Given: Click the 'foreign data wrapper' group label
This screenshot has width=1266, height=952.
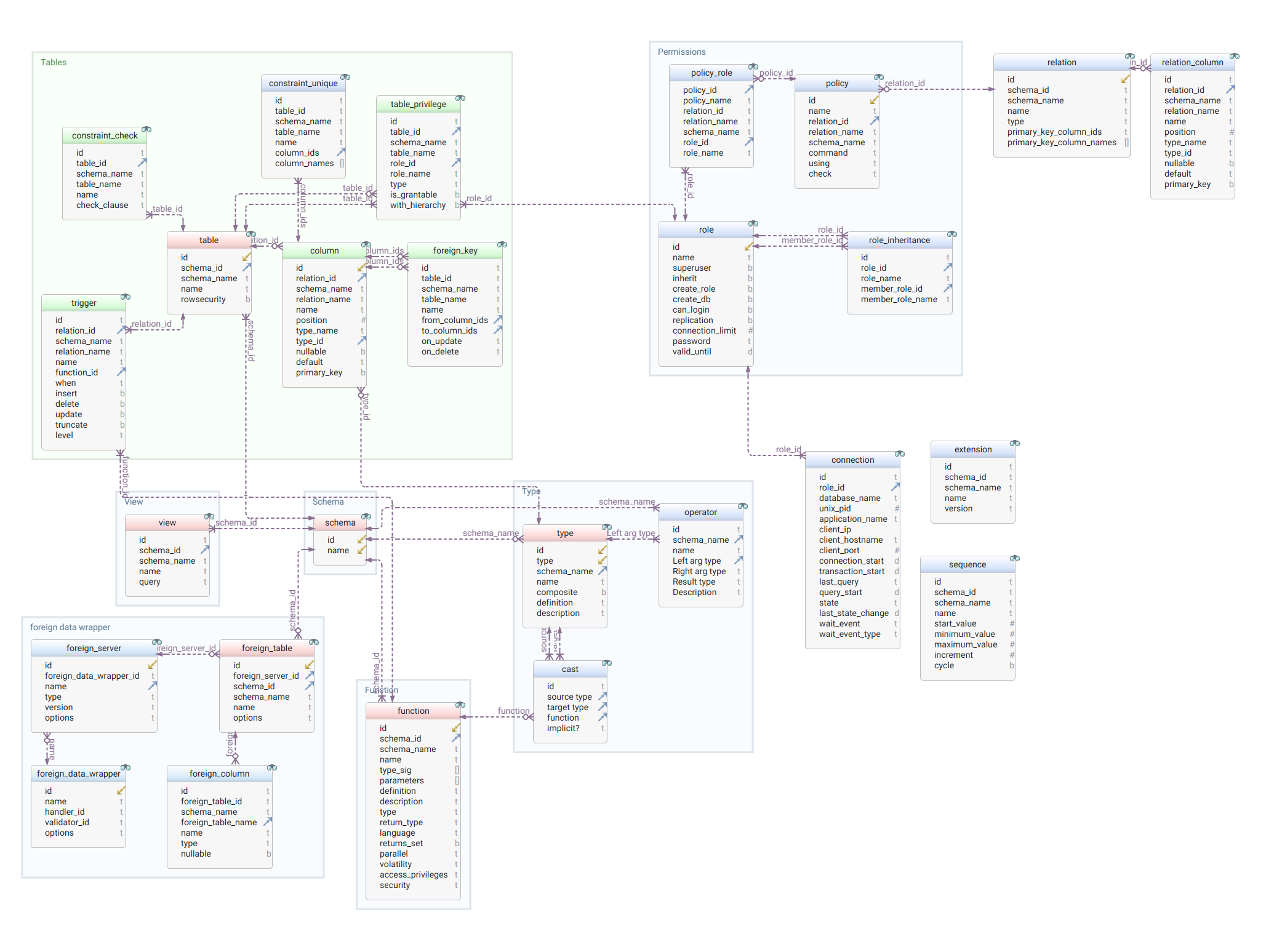Looking at the screenshot, I should (x=70, y=628).
